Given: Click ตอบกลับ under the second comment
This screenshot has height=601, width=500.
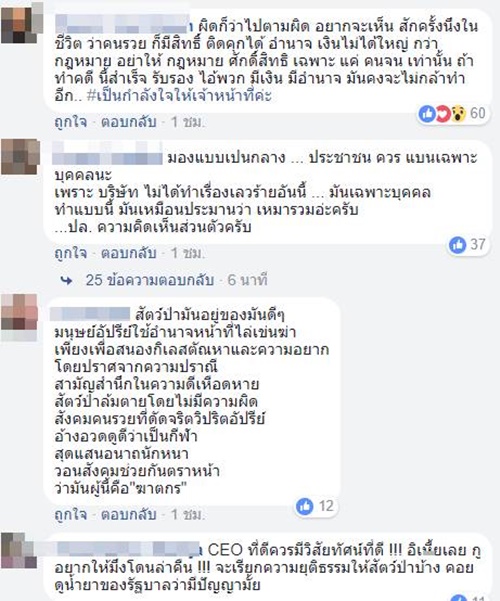Looking at the screenshot, I should (x=128, y=253).
